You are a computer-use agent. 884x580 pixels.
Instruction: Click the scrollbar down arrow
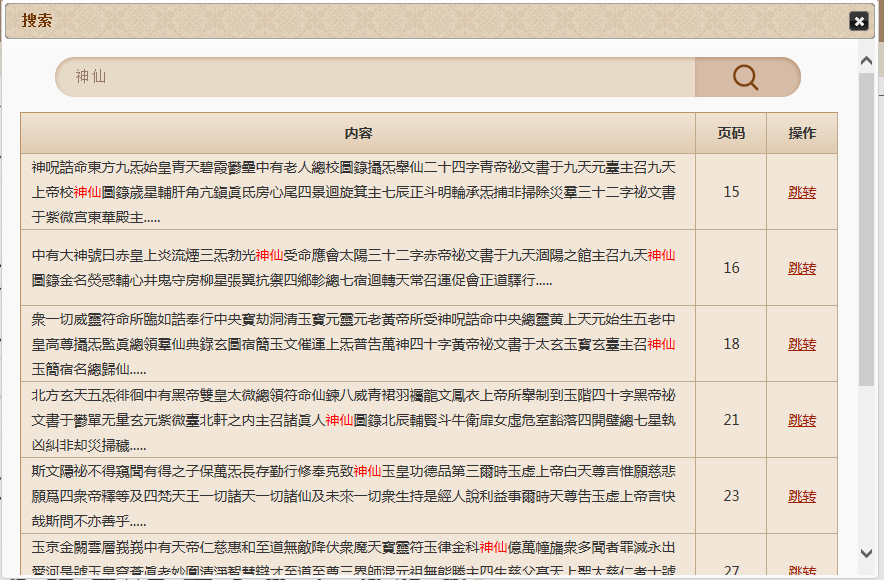(x=866, y=553)
